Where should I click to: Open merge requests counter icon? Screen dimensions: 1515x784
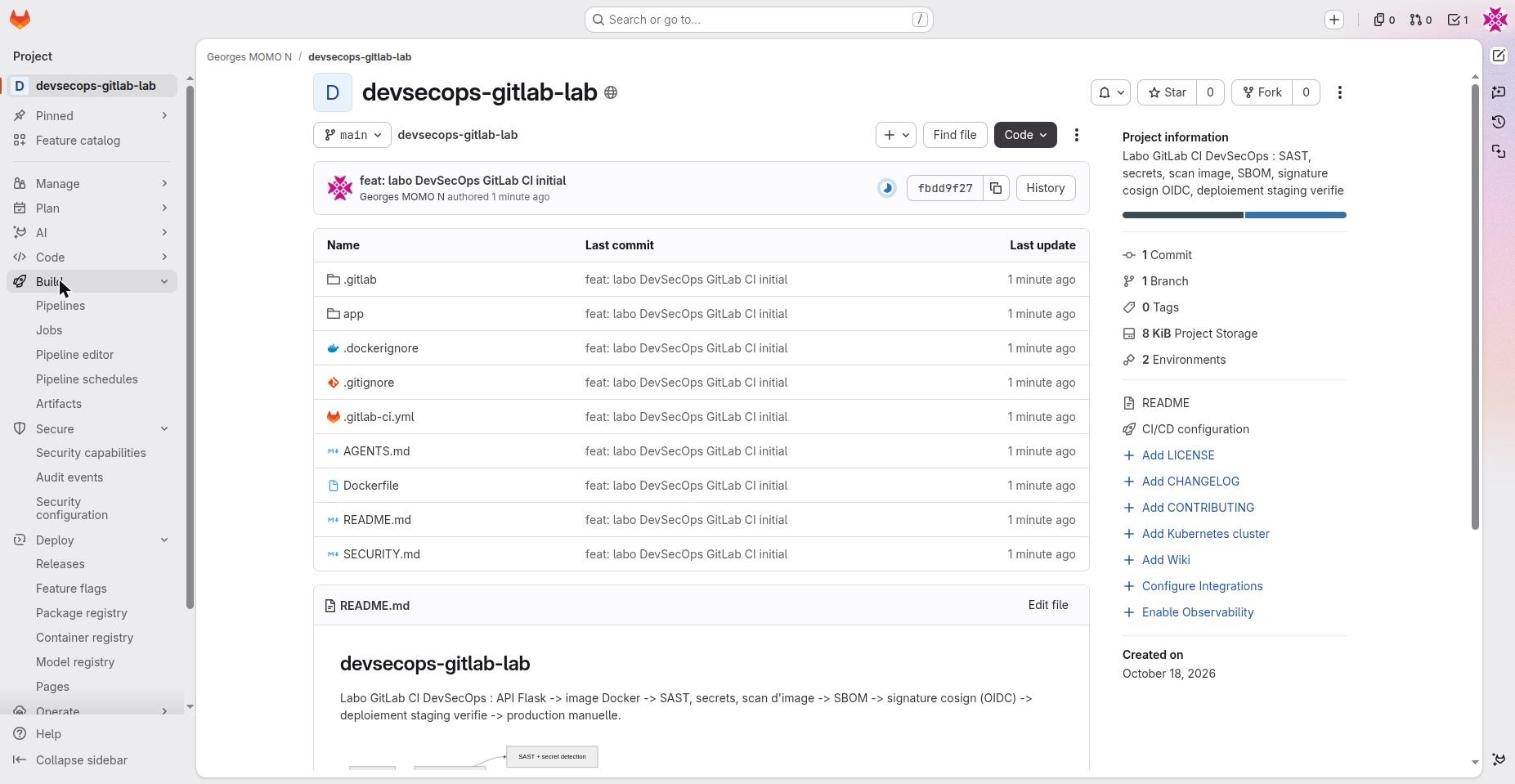tap(1421, 20)
